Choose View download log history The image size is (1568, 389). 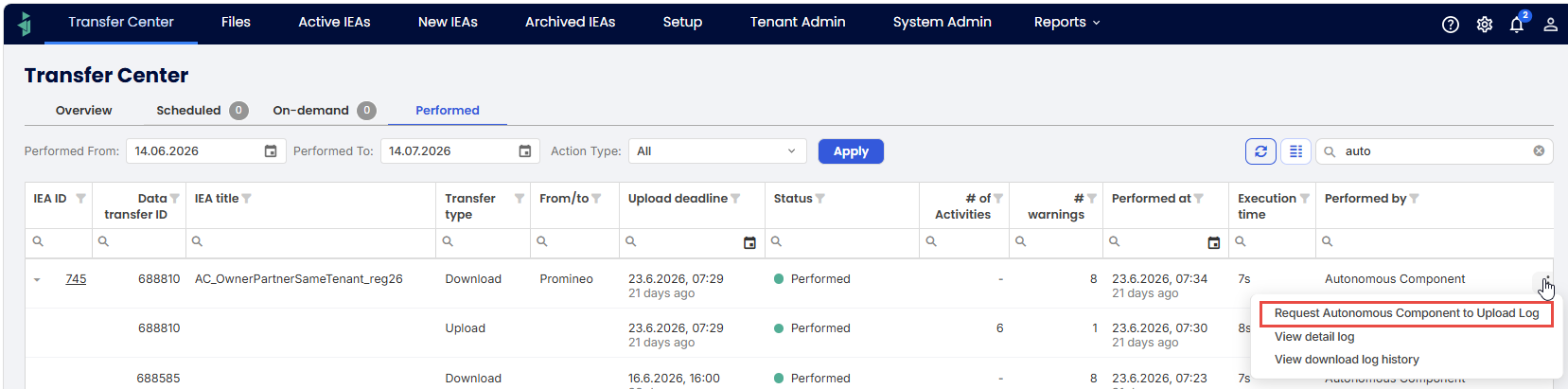click(1347, 360)
